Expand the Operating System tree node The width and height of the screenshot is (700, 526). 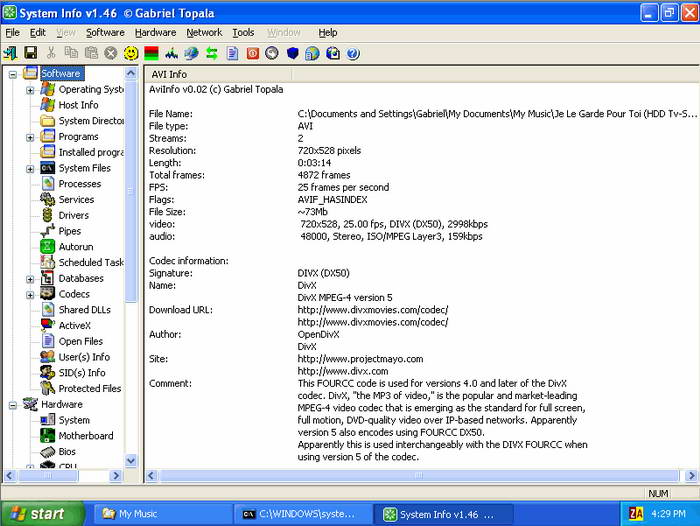point(30,90)
